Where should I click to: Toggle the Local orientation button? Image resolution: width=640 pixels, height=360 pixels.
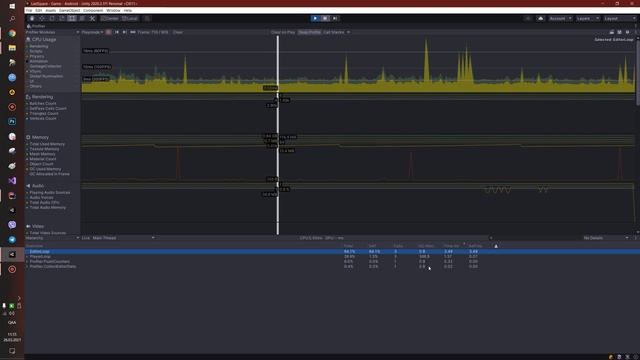pyautogui.click(x=130, y=18)
